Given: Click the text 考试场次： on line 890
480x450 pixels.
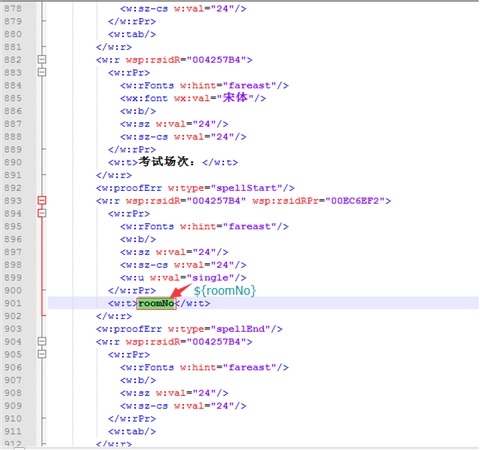Looking at the screenshot, I should click(x=166, y=162).
